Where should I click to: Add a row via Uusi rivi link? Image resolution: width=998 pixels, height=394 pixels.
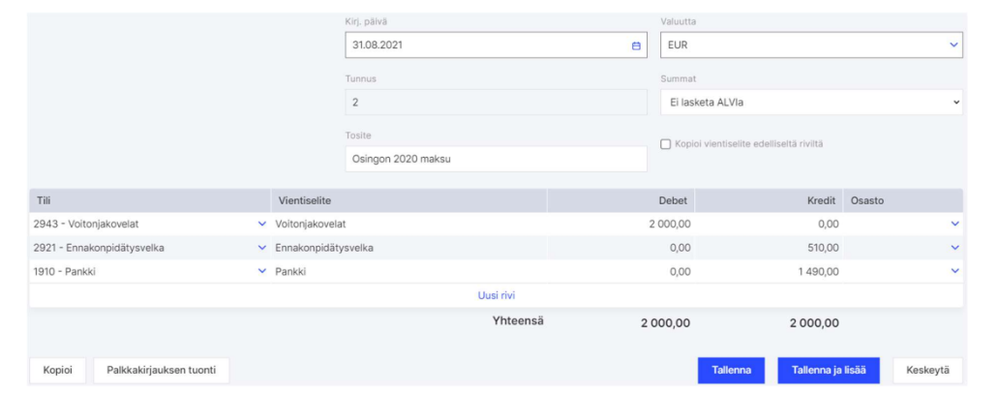496,295
